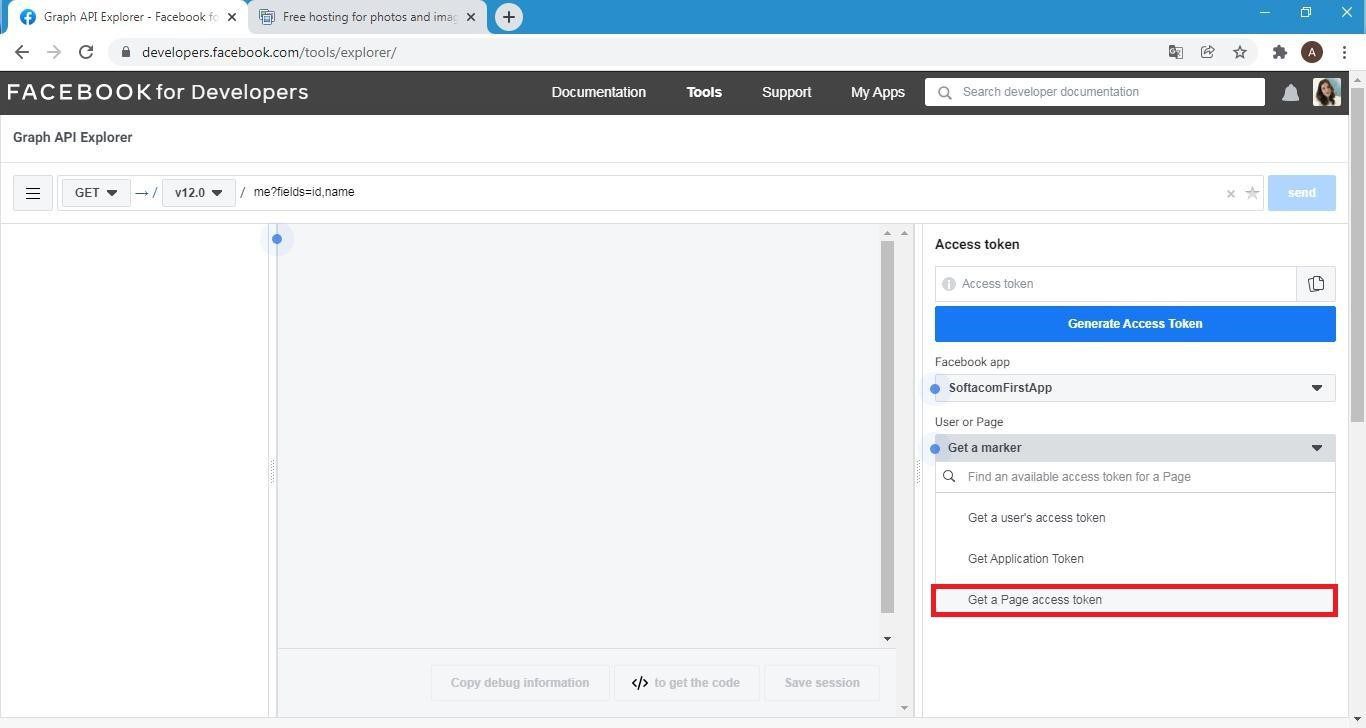Click the query field with me?fields=id,name
The height and width of the screenshot is (728, 1366).
coord(736,193)
